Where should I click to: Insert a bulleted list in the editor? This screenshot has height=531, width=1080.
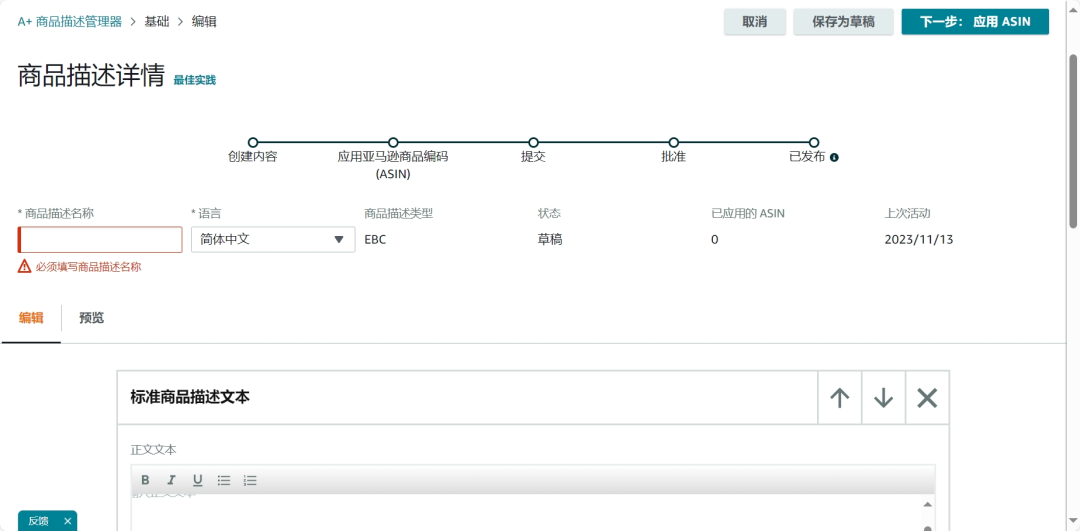[x=224, y=480]
